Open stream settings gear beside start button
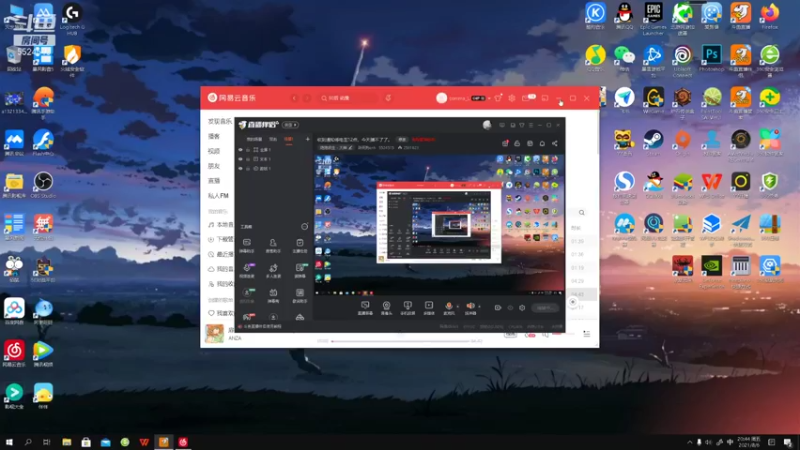Viewport: 800px width, 450px height. (522, 308)
